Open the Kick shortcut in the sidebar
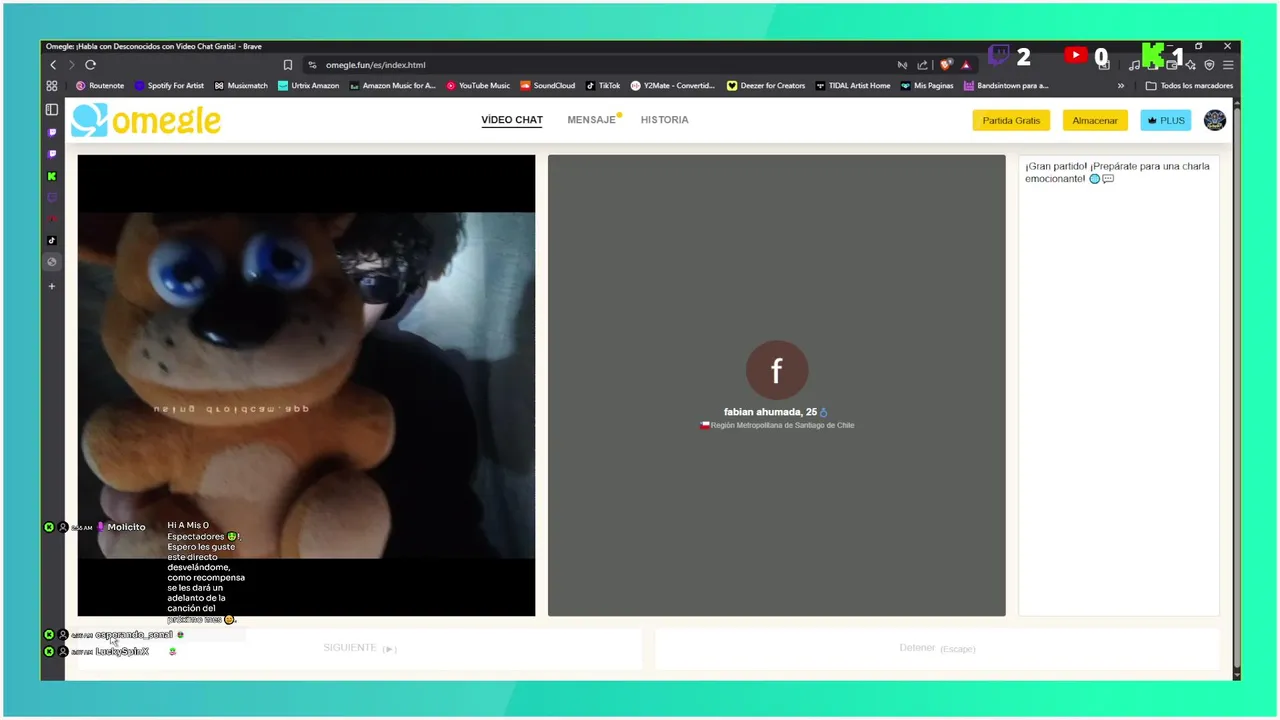The image size is (1280, 720). (x=52, y=176)
